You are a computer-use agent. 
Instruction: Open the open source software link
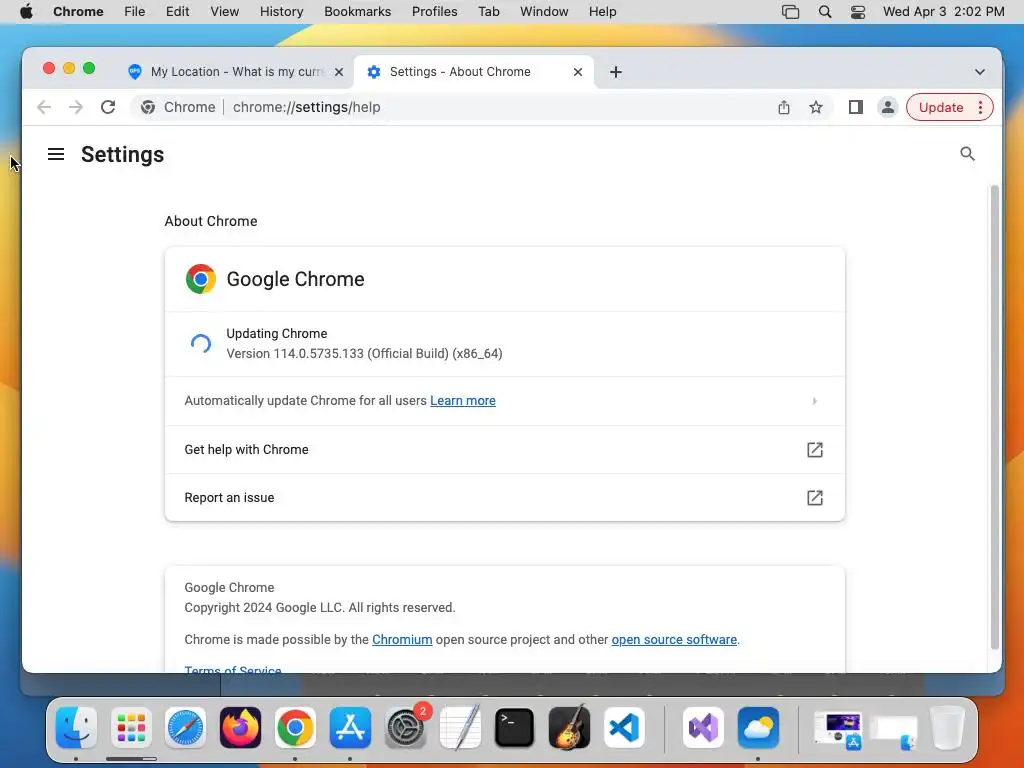pos(674,640)
